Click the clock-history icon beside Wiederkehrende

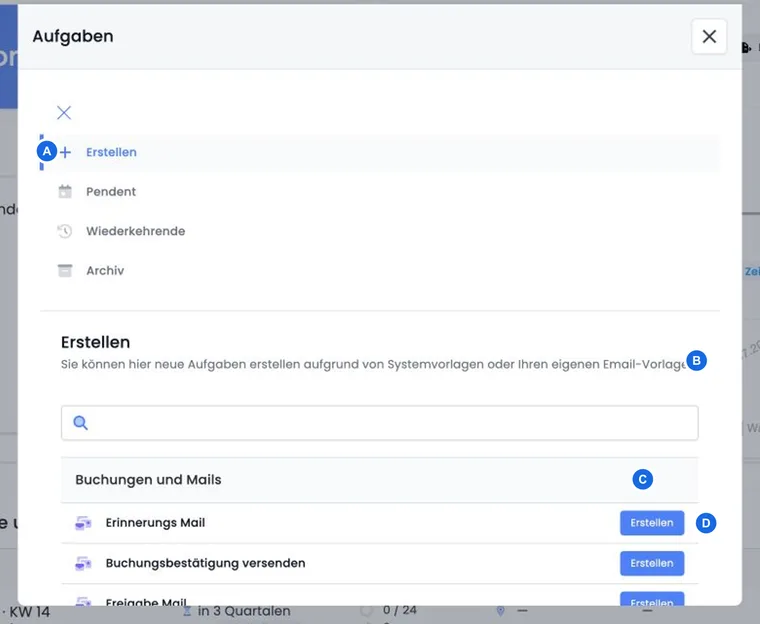(65, 231)
